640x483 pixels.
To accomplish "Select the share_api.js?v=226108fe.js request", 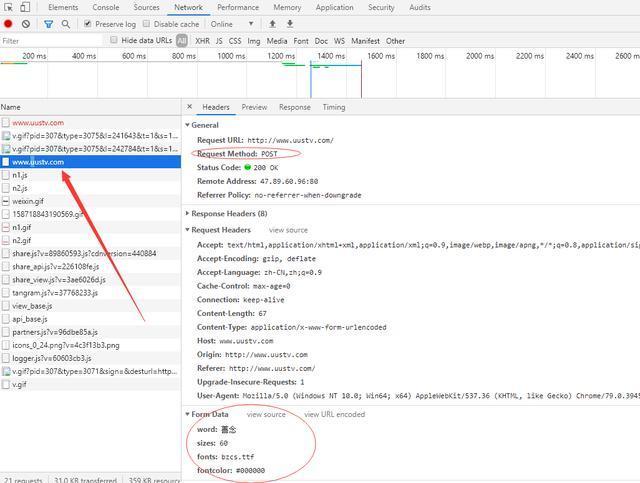I will click(90, 267).
